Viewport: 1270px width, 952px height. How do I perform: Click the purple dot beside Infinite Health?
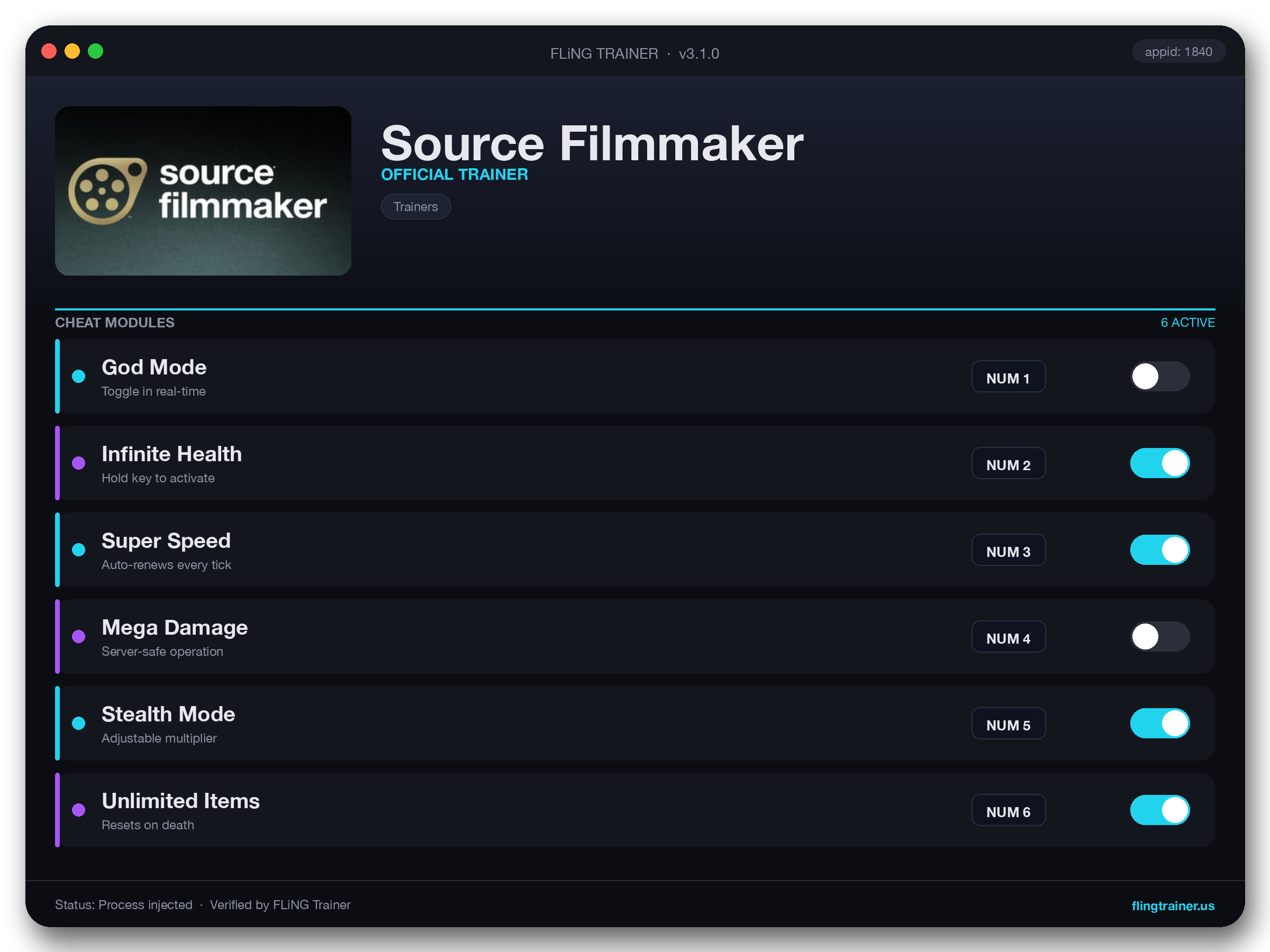tap(79, 463)
